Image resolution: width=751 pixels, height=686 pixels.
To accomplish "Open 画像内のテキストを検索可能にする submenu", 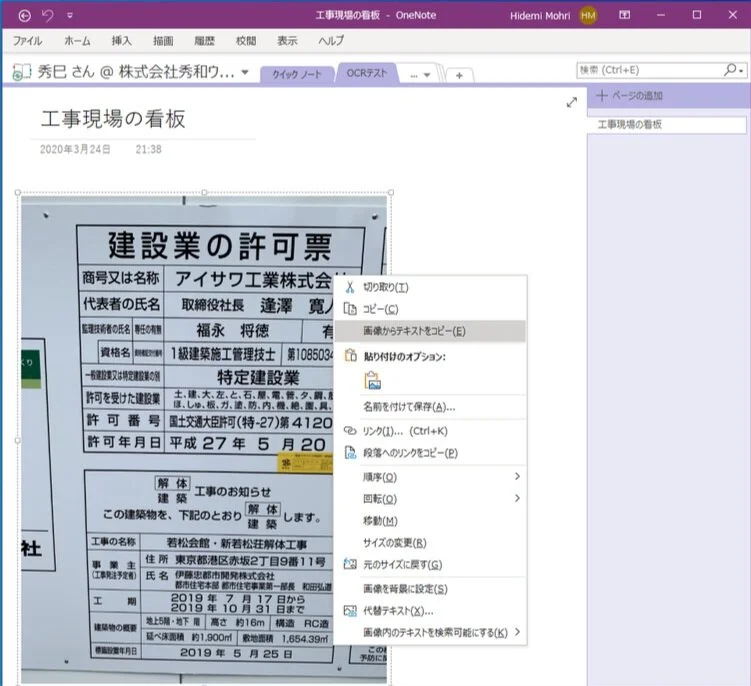I will coord(517,632).
